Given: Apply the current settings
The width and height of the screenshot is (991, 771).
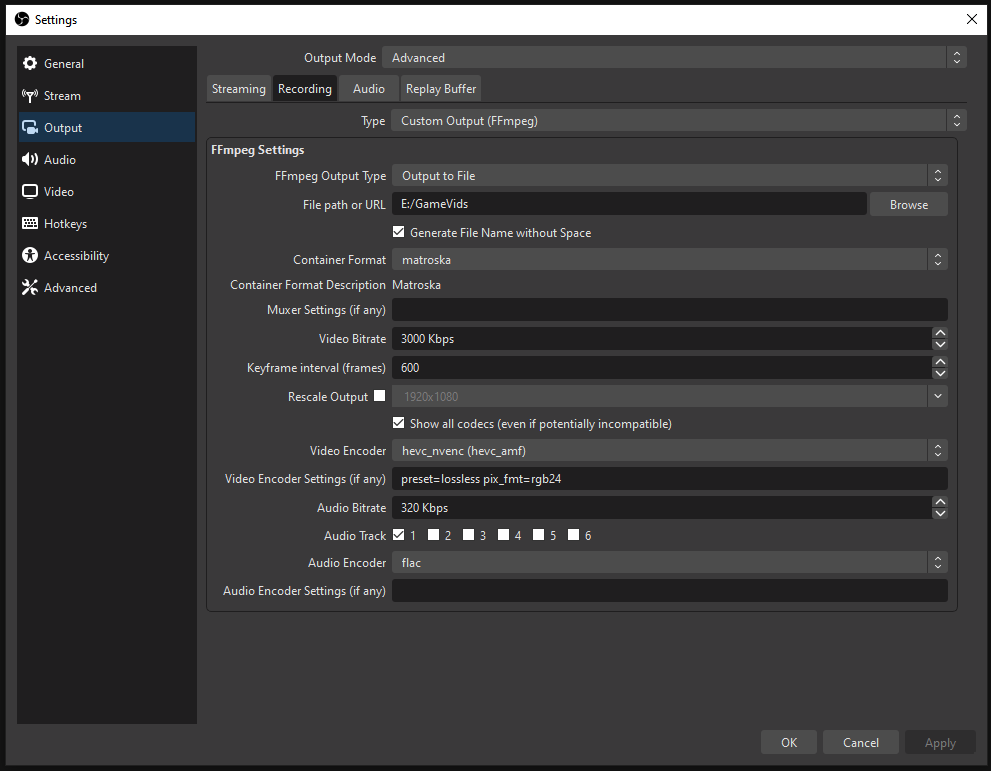Looking at the screenshot, I should point(940,742).
